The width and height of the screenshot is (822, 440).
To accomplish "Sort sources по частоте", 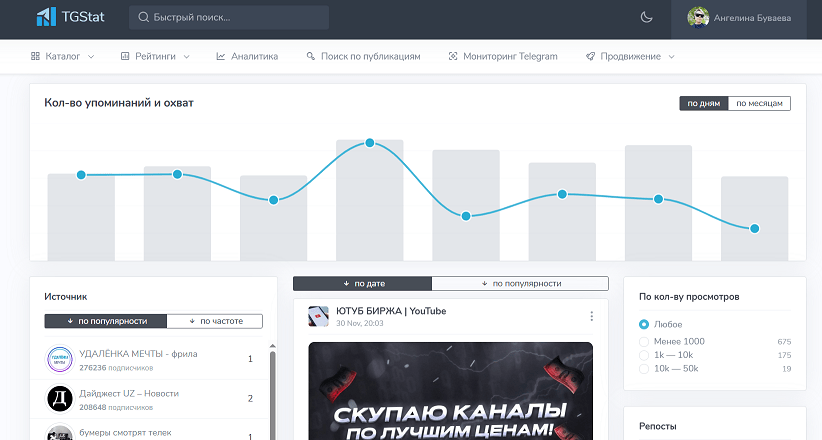I will tap(215, 321).
